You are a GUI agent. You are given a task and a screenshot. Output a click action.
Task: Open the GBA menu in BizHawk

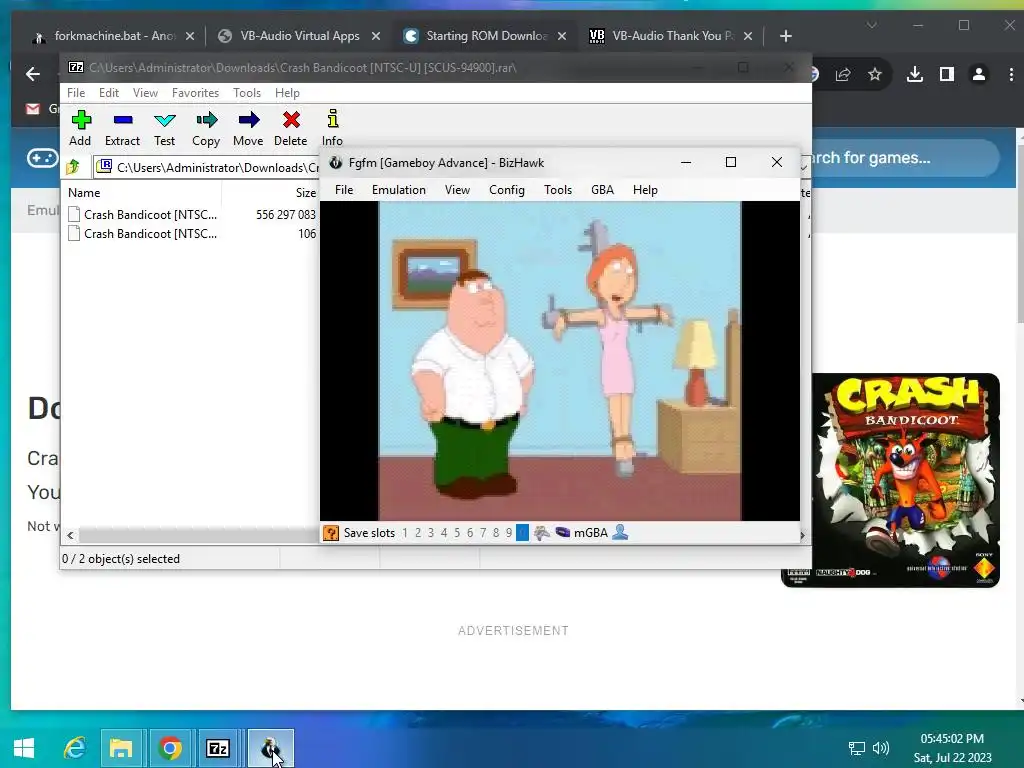[602, 190]
